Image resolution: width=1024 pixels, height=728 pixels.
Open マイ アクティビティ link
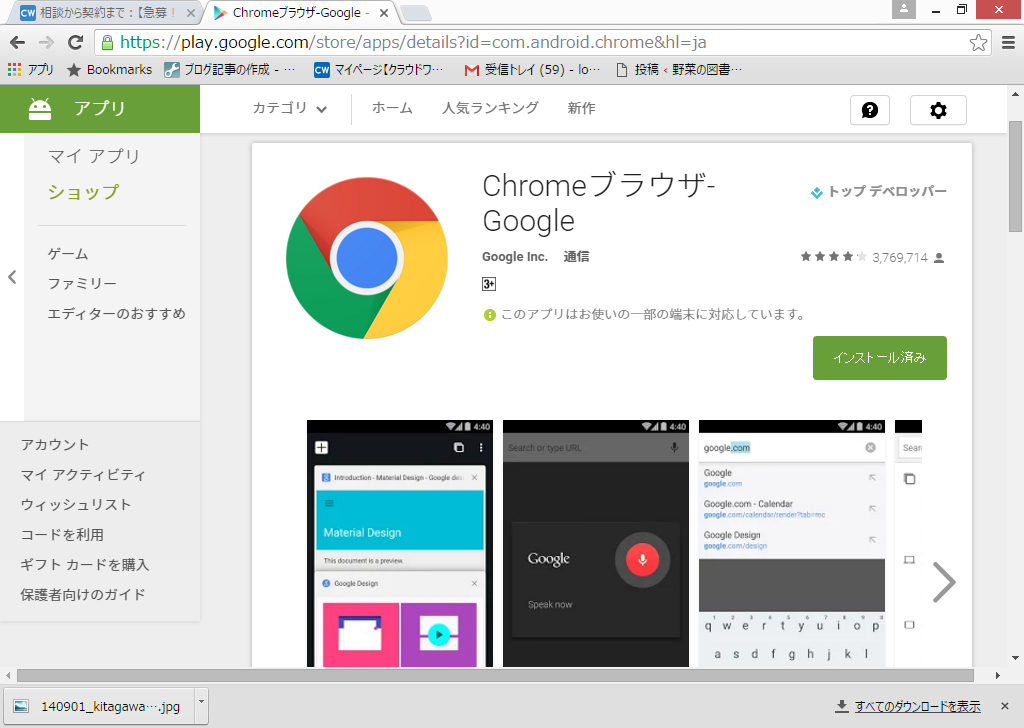click(x=83, y=475)
